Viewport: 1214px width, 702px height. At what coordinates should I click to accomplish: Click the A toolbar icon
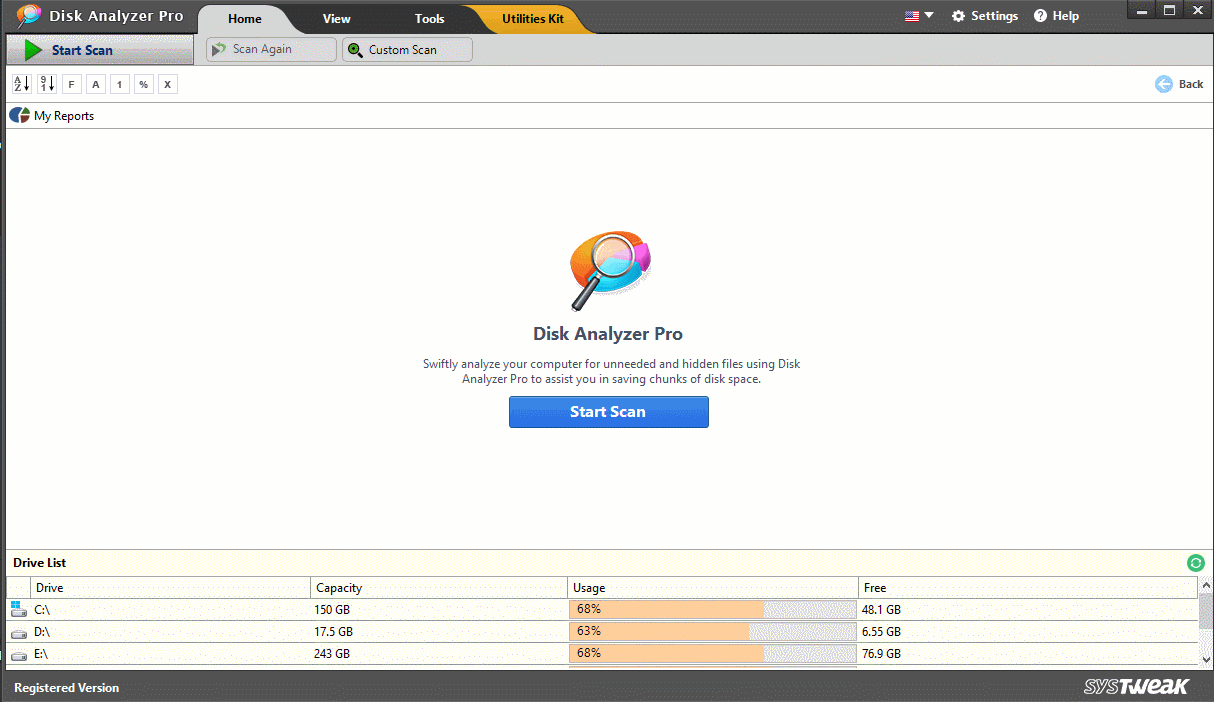(x=95, y=84)
